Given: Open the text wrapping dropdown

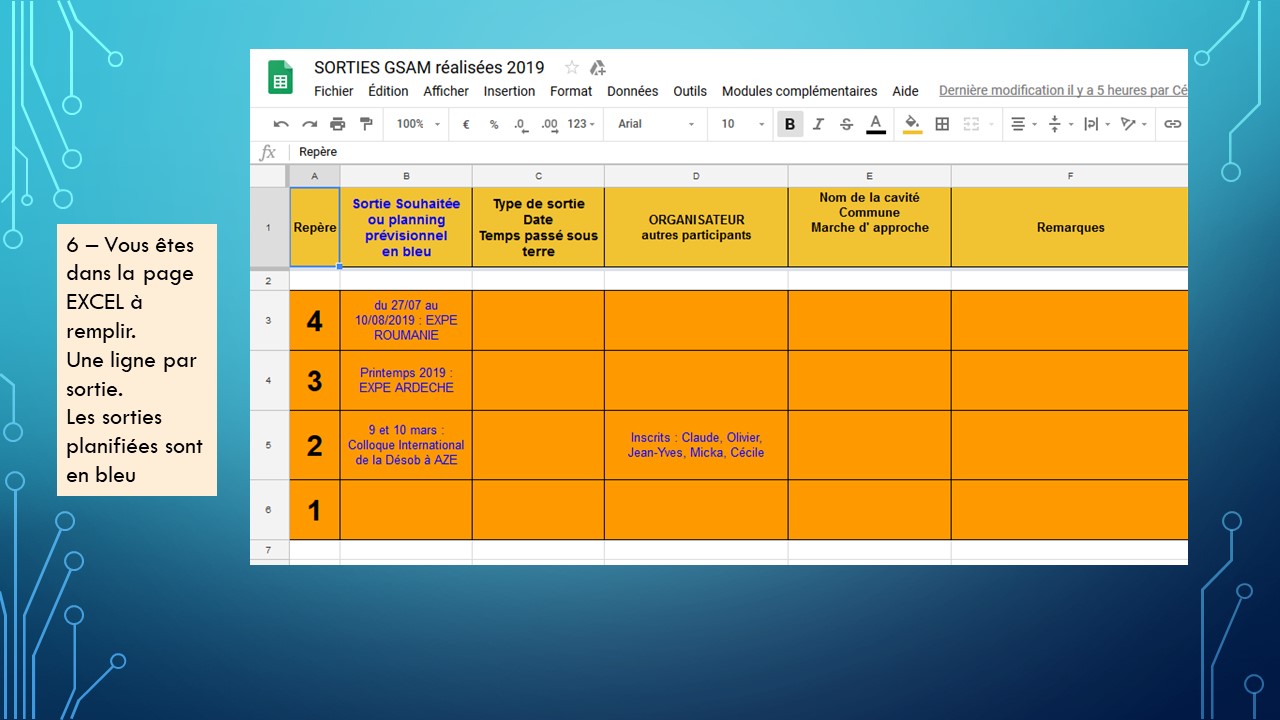Looking at the screenshot, I should [1096, 124].
